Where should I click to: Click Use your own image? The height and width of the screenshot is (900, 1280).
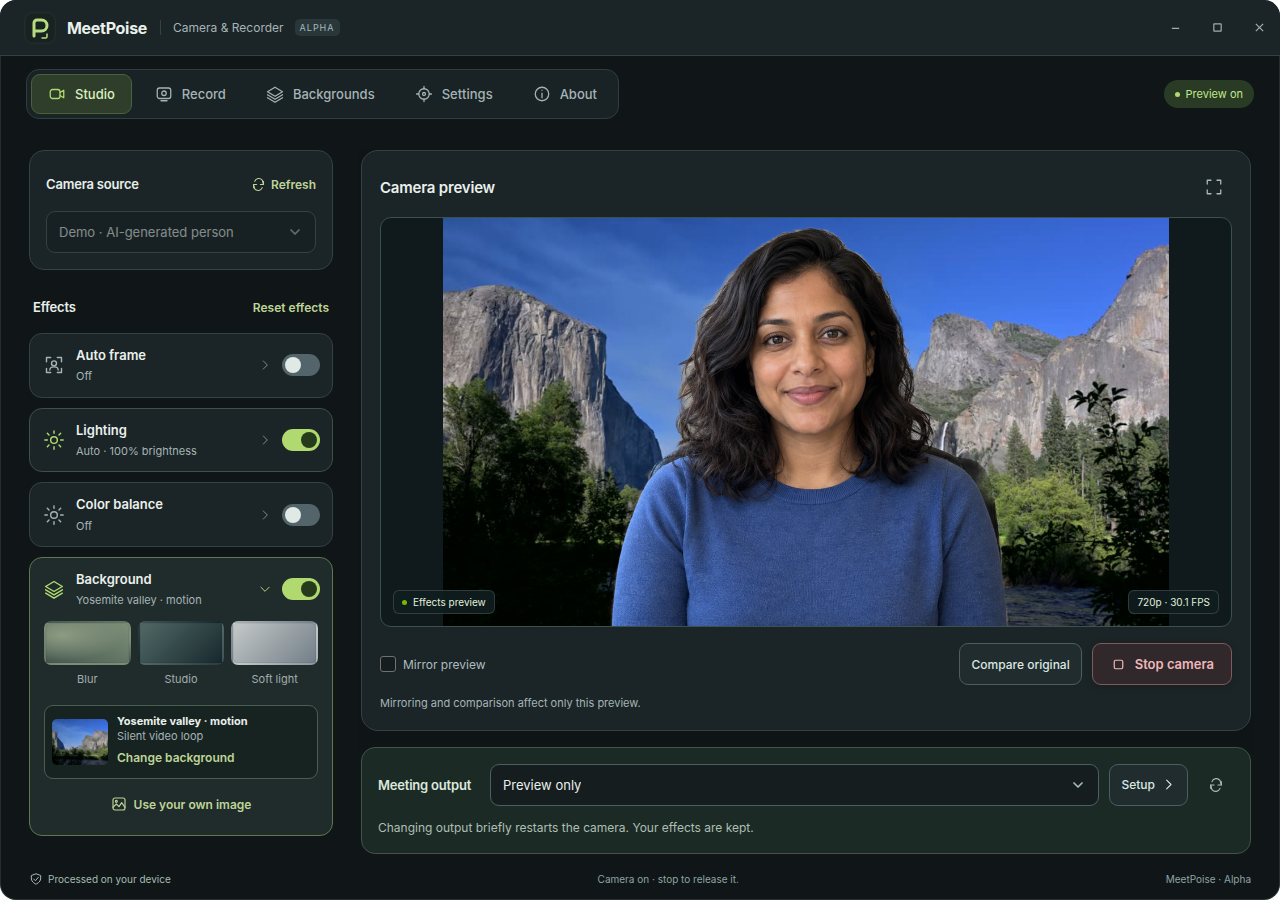pos(181,805)
